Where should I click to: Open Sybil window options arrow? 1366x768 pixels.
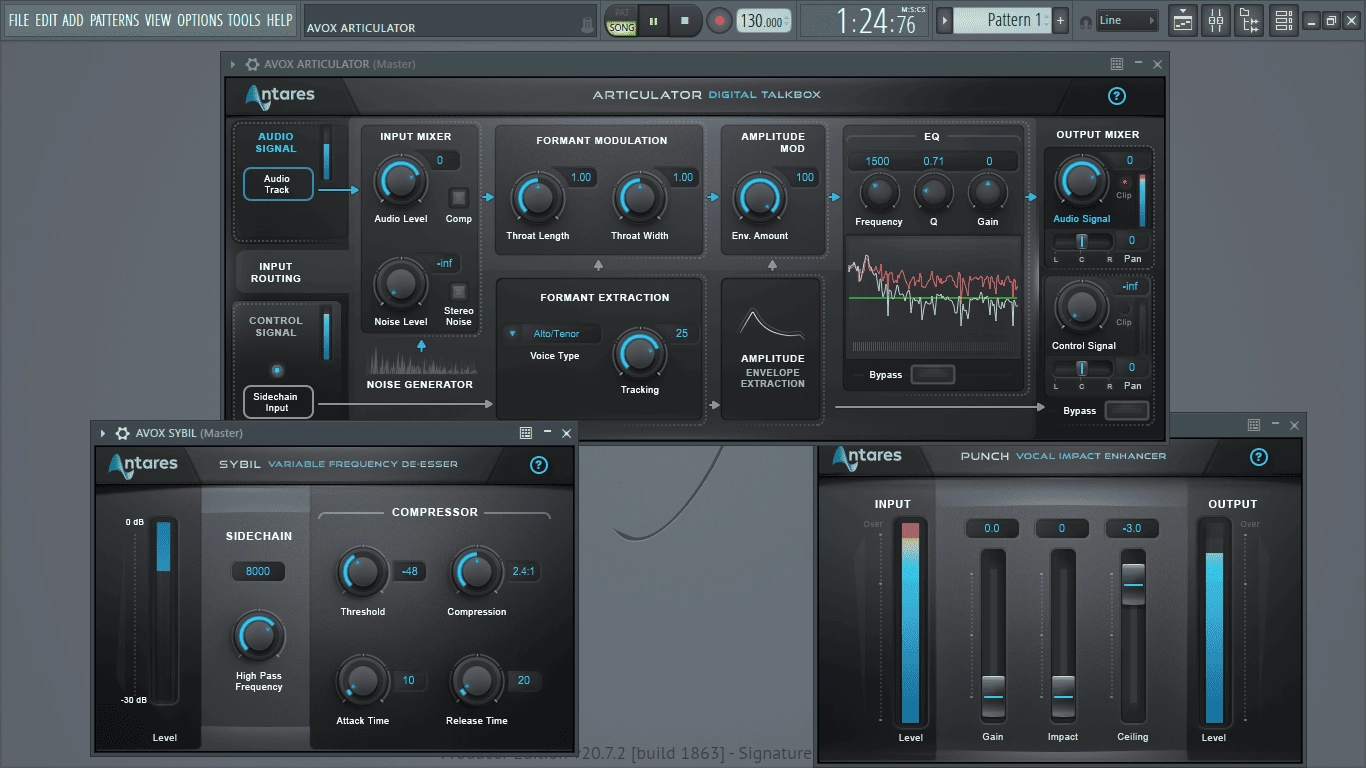[103, 433]
